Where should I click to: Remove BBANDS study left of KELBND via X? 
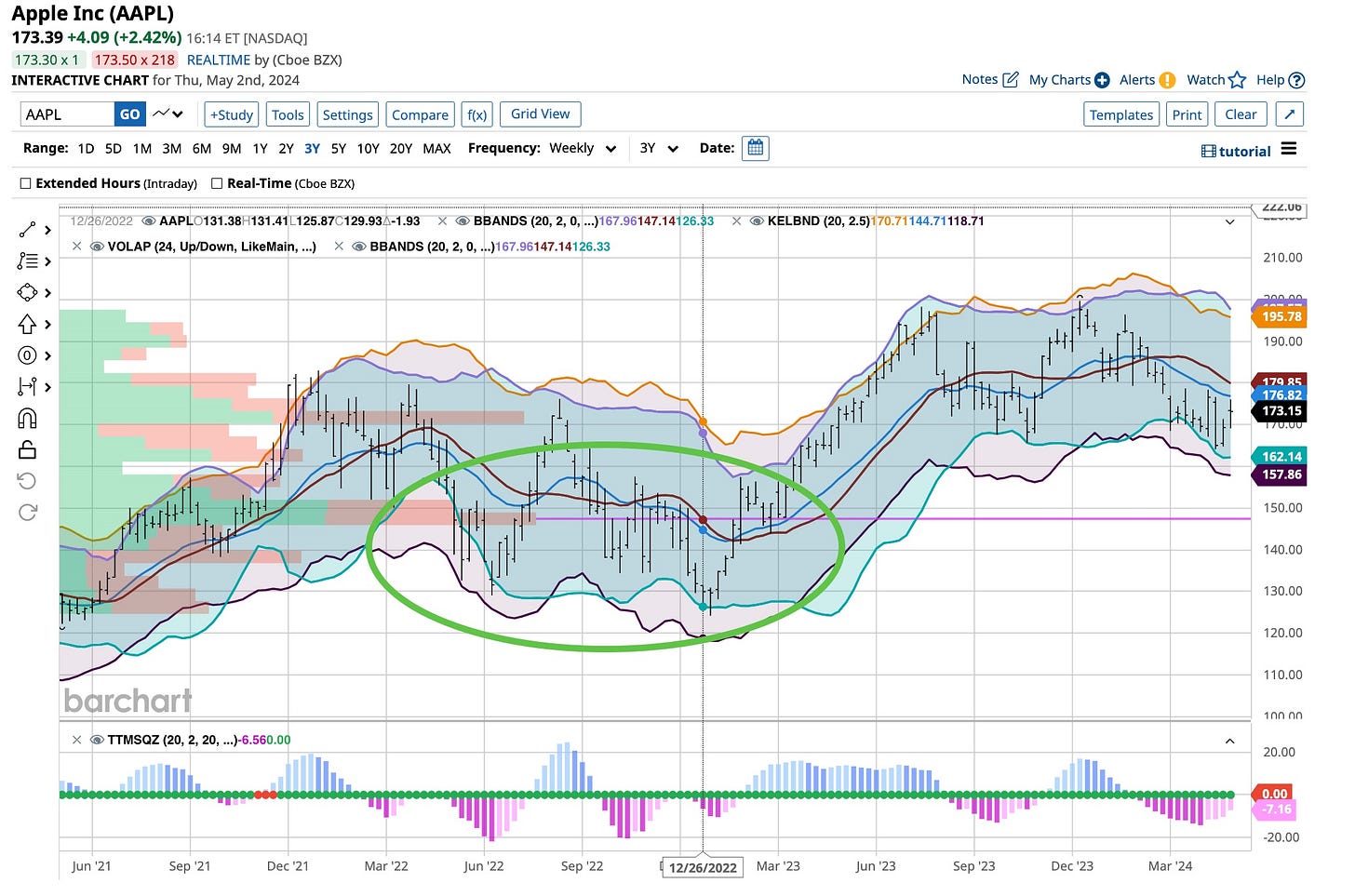click(x=443, y=221)
